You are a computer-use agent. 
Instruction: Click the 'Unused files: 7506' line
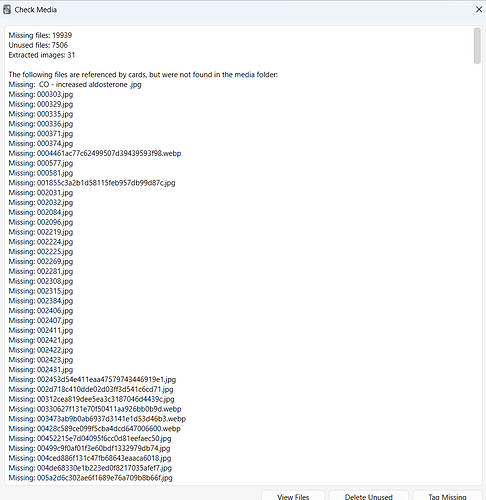click(x=38, y=45)
